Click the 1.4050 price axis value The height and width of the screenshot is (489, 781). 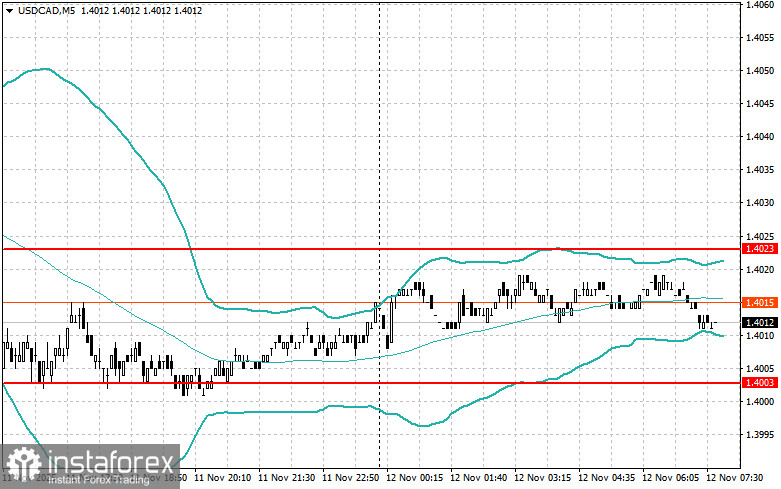pyautogui.click(x=760, y=71)
